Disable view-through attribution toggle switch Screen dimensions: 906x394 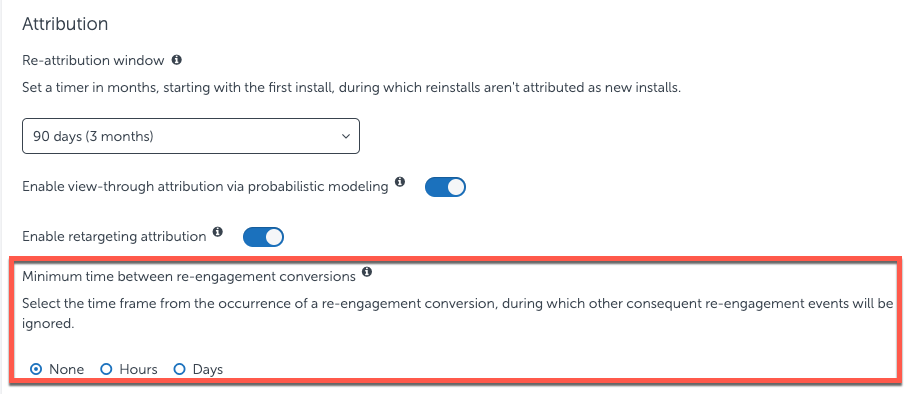pyautogui.click(x=445, y=187)
